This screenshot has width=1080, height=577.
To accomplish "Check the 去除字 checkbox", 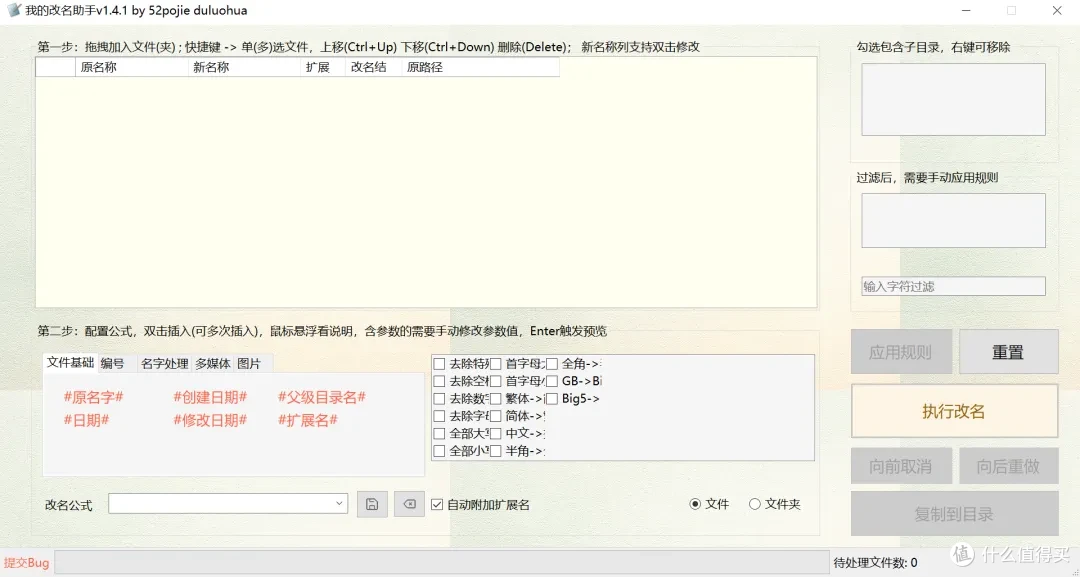I will point(439,416).
